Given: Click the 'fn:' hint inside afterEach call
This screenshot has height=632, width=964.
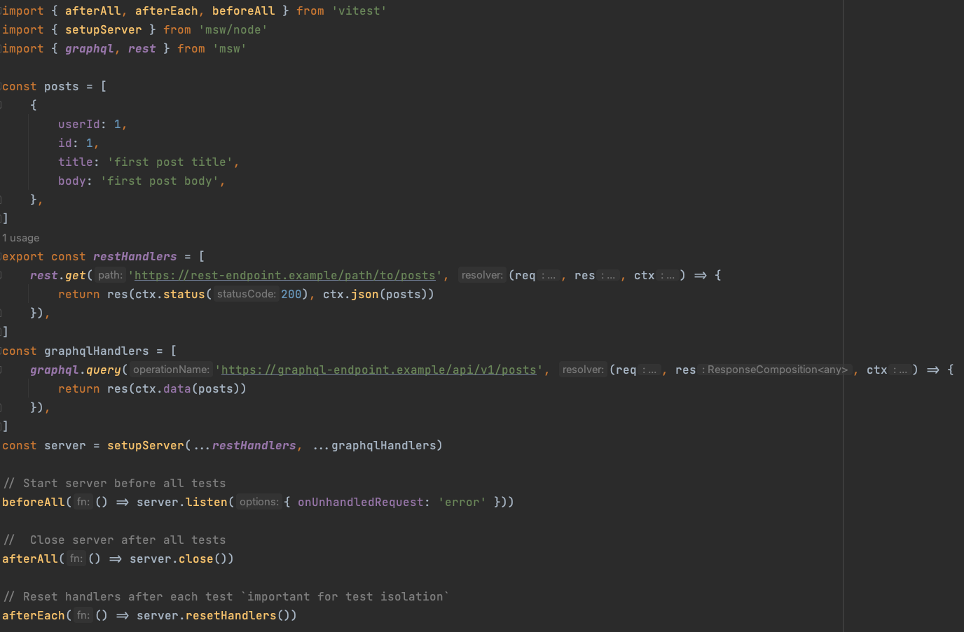Looking at the screenshot, I should 83,616.
